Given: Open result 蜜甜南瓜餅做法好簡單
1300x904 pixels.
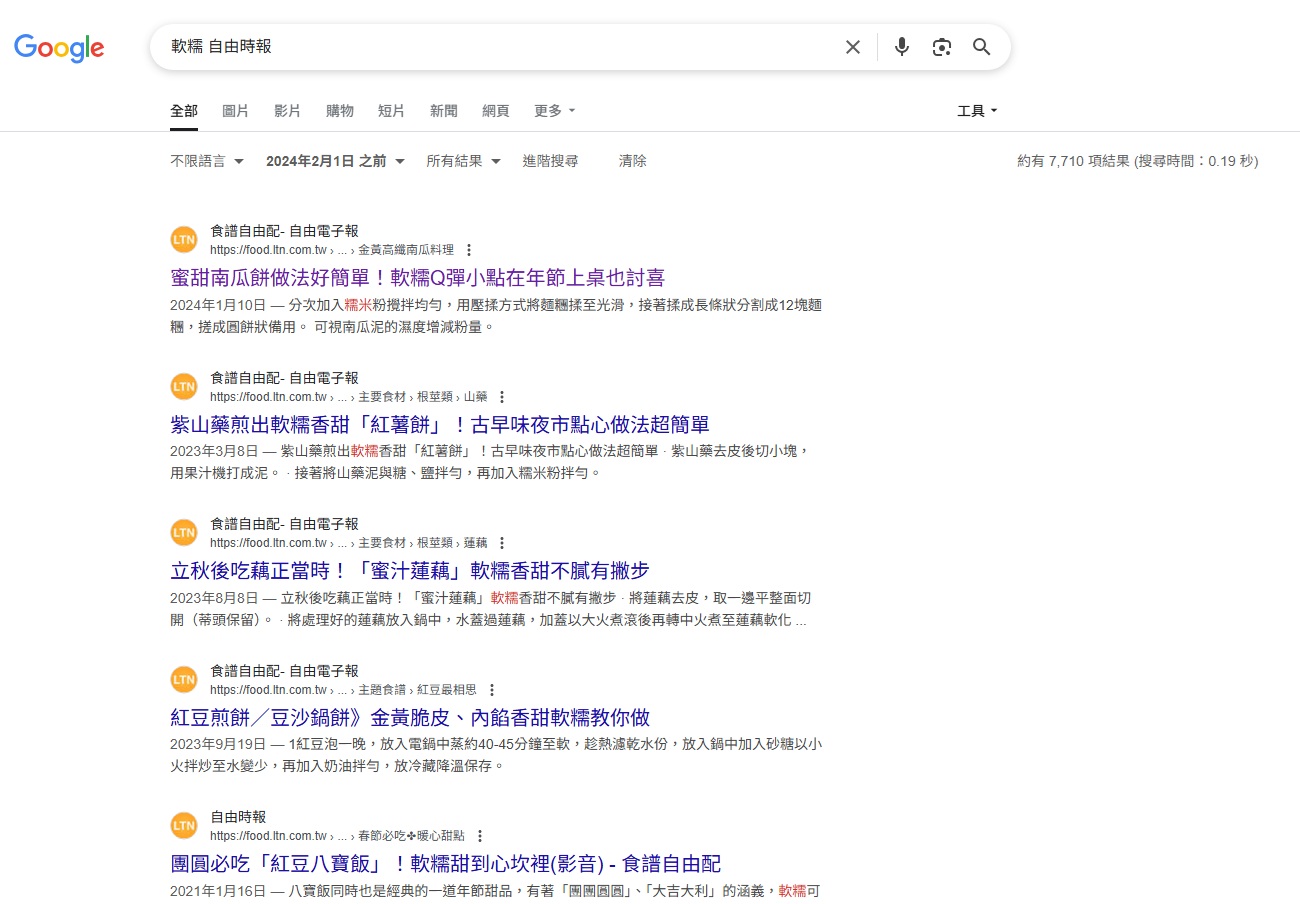Looking at the screenshot, I should pyautogui.click(x=418, y=277).
